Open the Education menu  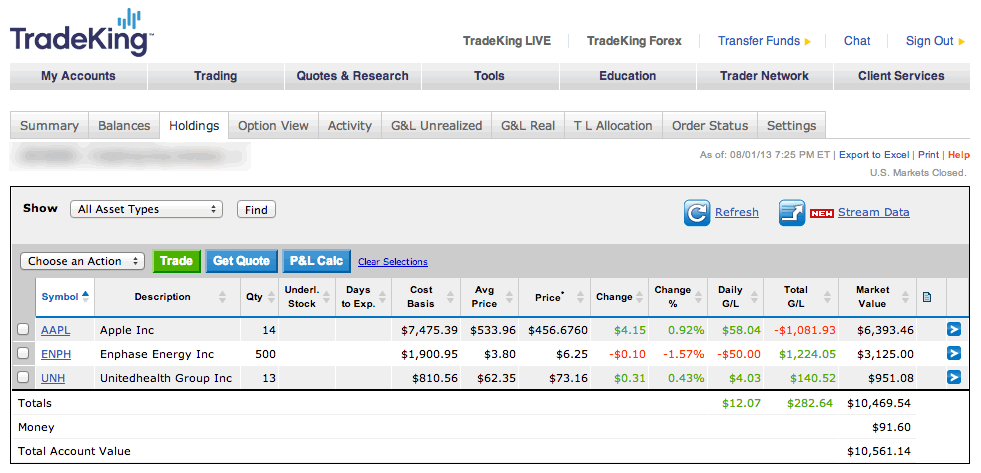[628, 76]
